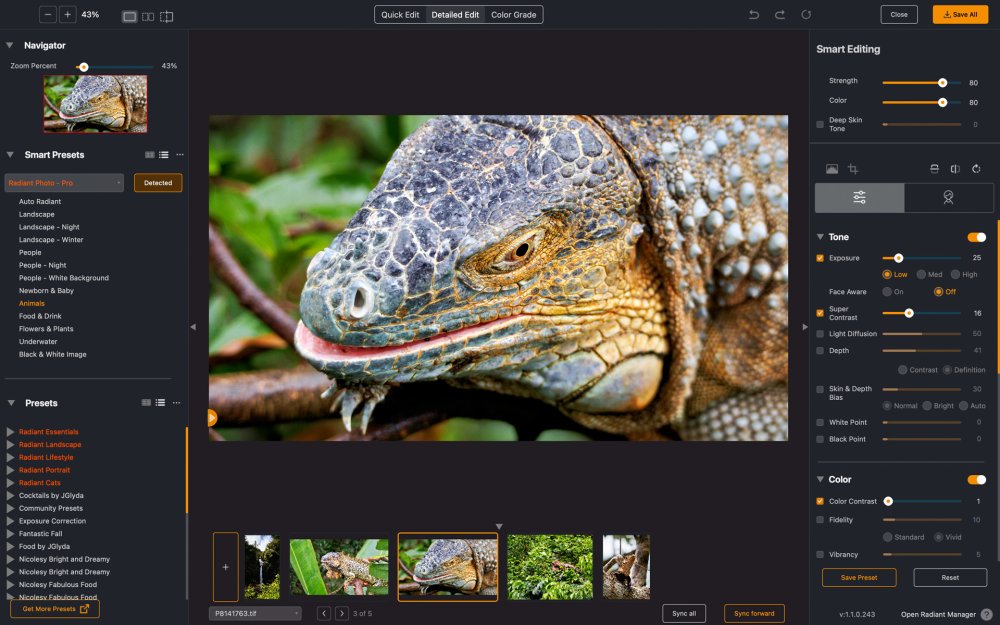Enable the Deep Skin Tone checkbox

pos(820,124)
